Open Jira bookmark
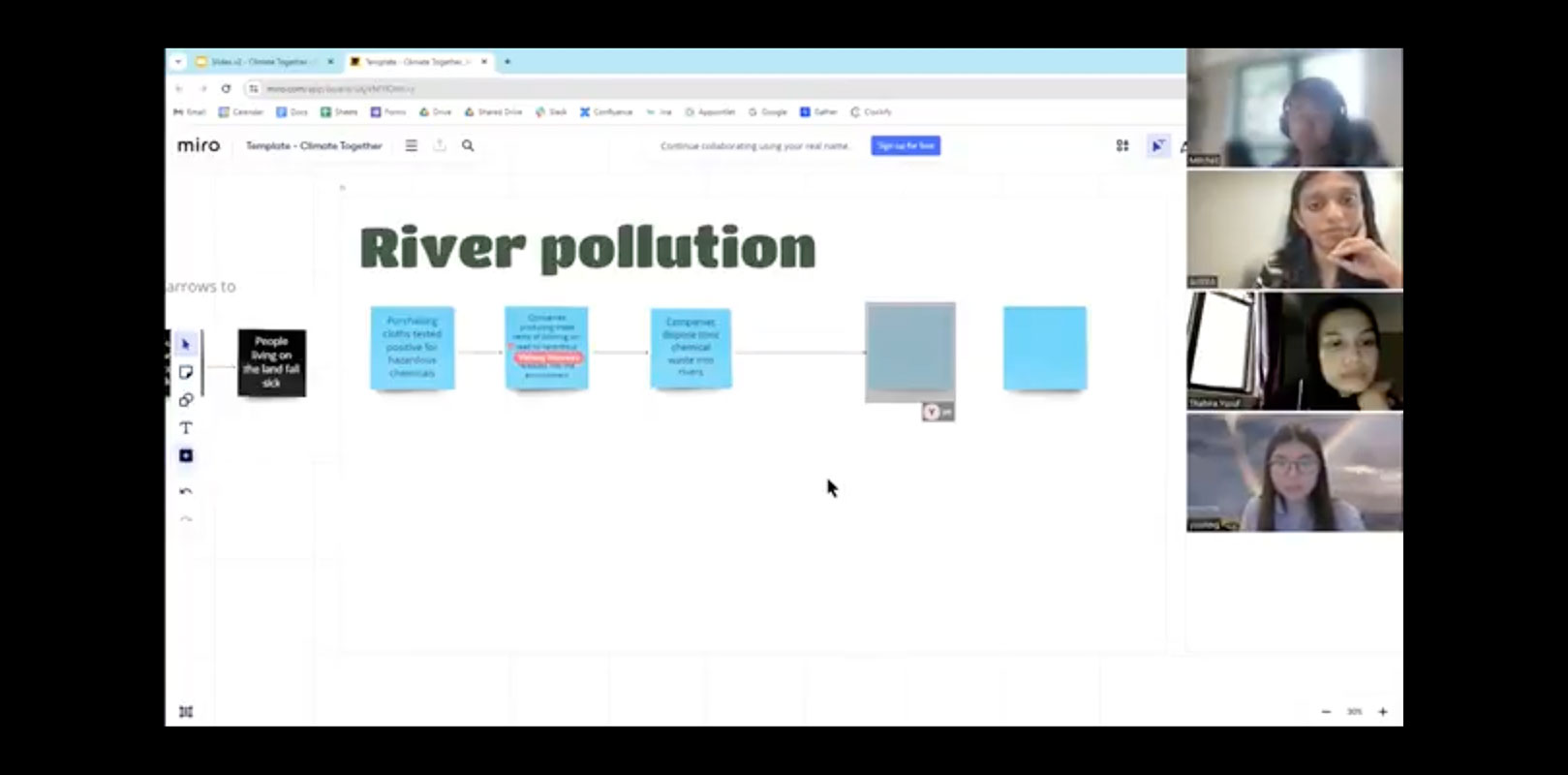This screenshot has height=775, width=1568. [x=659, y=112]
